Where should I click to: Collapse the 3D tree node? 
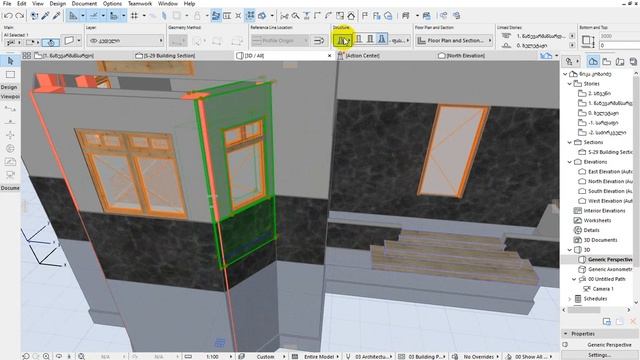(x=570, y=250)
